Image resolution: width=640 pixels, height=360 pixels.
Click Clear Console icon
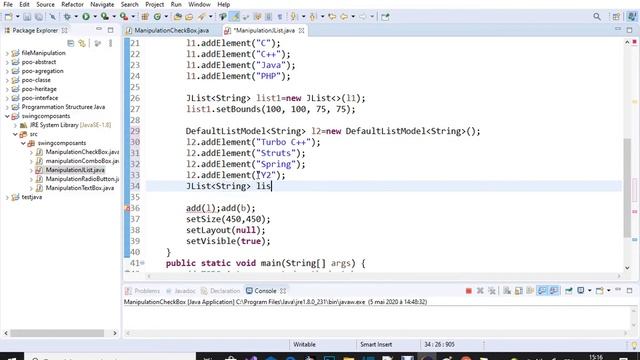pyautogui.click(x=507, y=291)
